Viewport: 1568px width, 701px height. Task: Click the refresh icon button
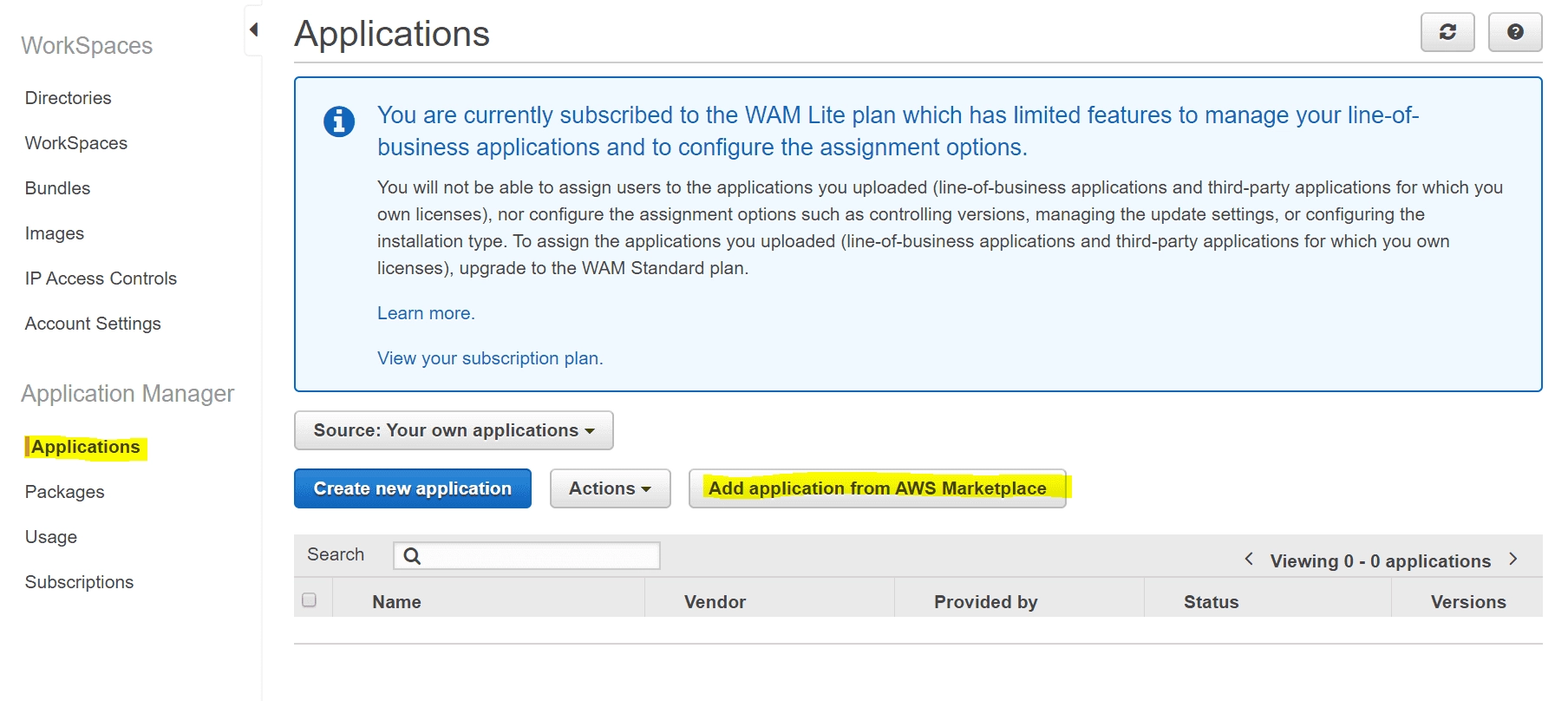point(1447,32)
